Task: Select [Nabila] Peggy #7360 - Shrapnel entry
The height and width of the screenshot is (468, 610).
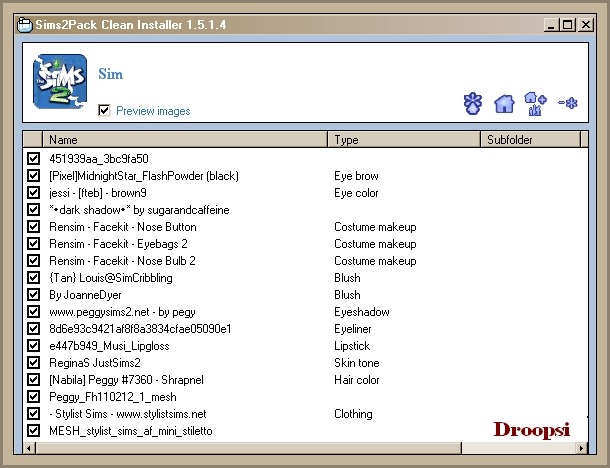Action: [126, 380]
